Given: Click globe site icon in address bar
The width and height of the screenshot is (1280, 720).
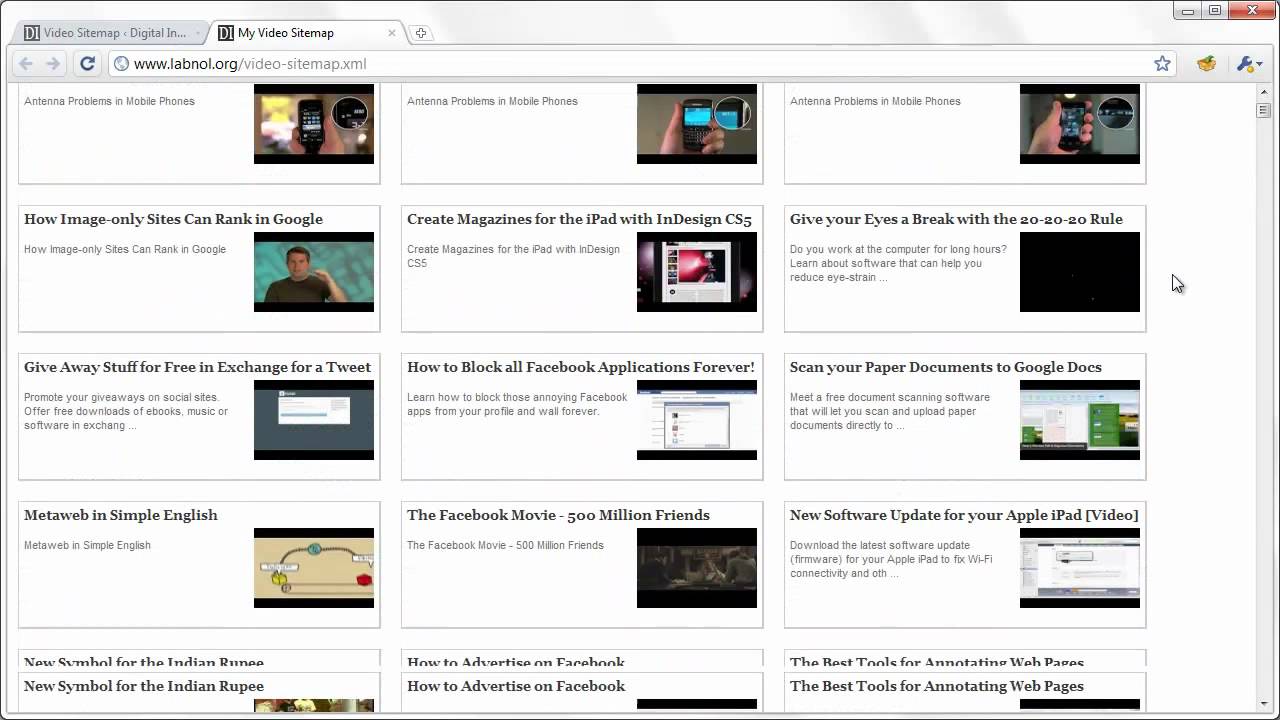Looking at the screenshot, I should [121, 63].
